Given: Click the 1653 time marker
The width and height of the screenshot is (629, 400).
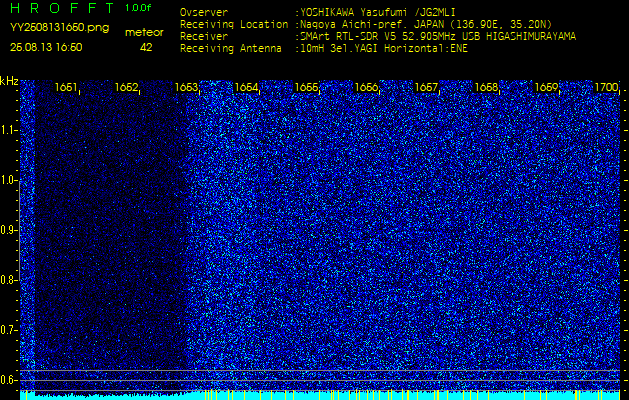Looking at the screenshot, I should (x=186, y=87).
